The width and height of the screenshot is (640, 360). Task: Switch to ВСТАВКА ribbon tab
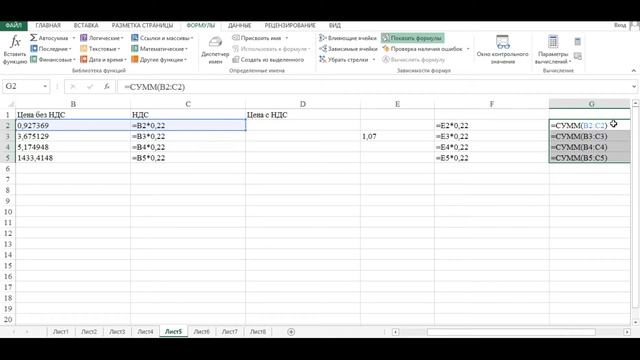[x=86, y=25]
